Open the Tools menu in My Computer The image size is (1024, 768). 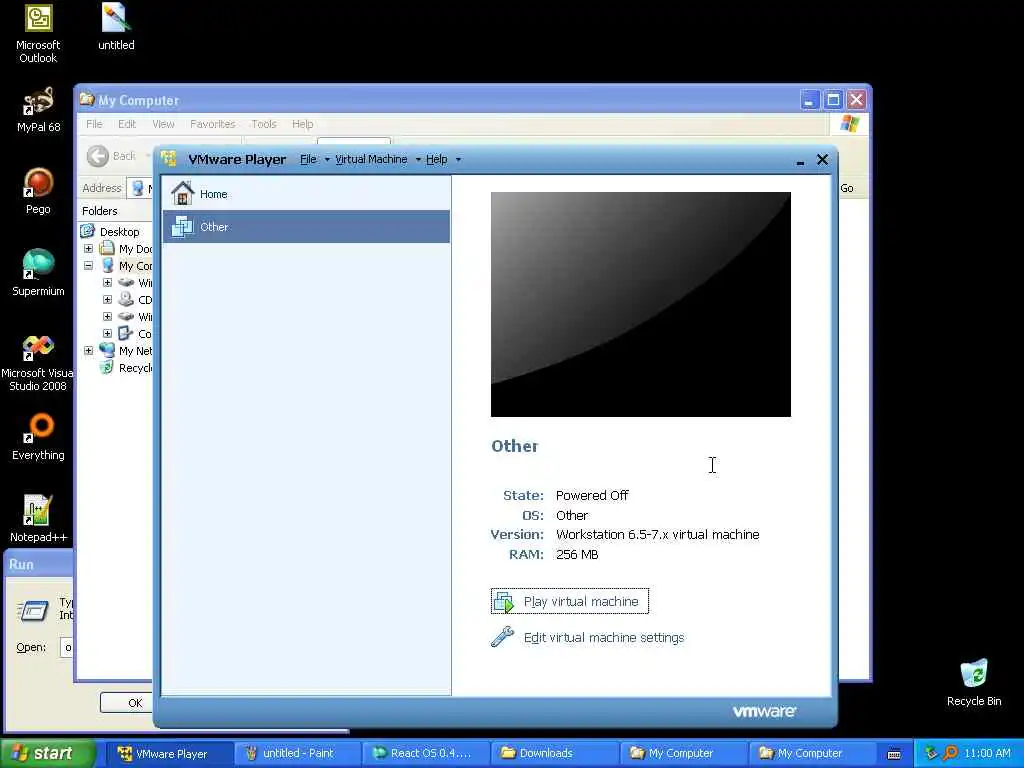click(264, 124)
